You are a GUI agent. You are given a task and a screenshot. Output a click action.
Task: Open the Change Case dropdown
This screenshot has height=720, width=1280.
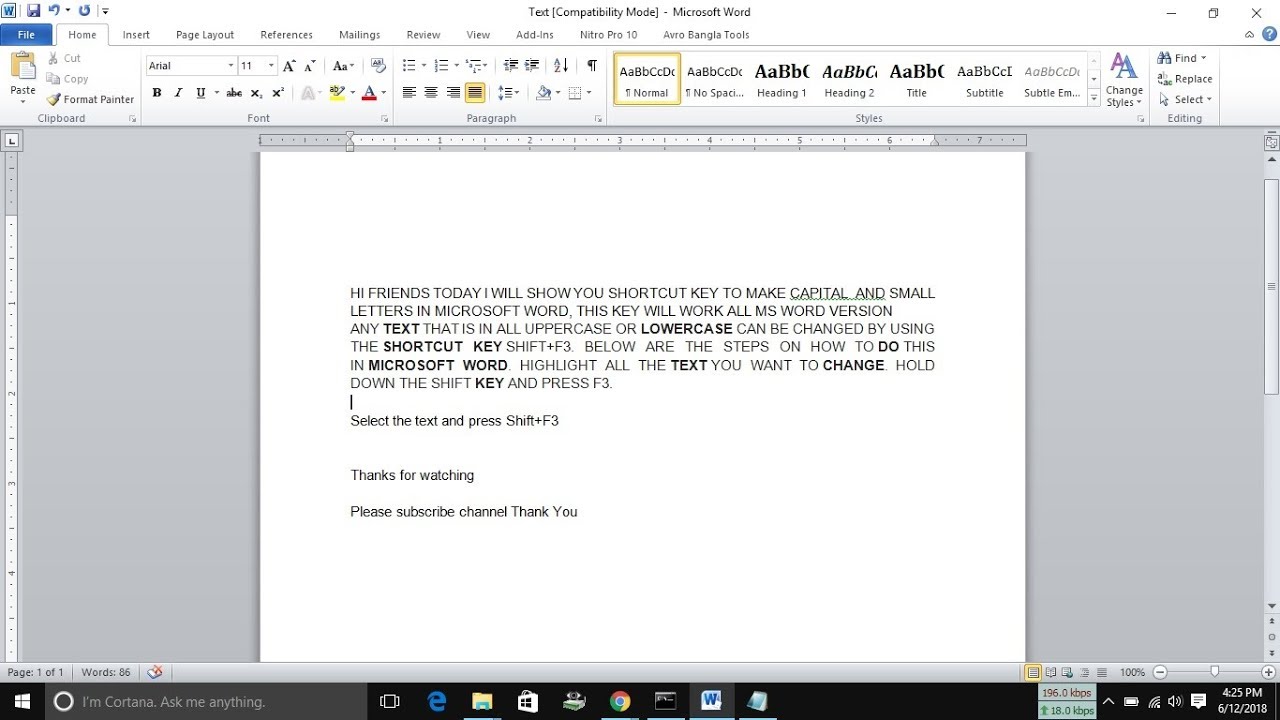click(x=343, y=66)
